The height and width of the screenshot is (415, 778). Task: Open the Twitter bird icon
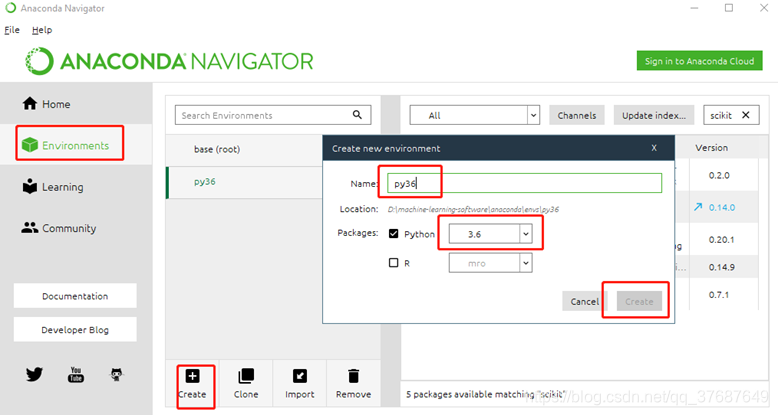tap(34, 374)
